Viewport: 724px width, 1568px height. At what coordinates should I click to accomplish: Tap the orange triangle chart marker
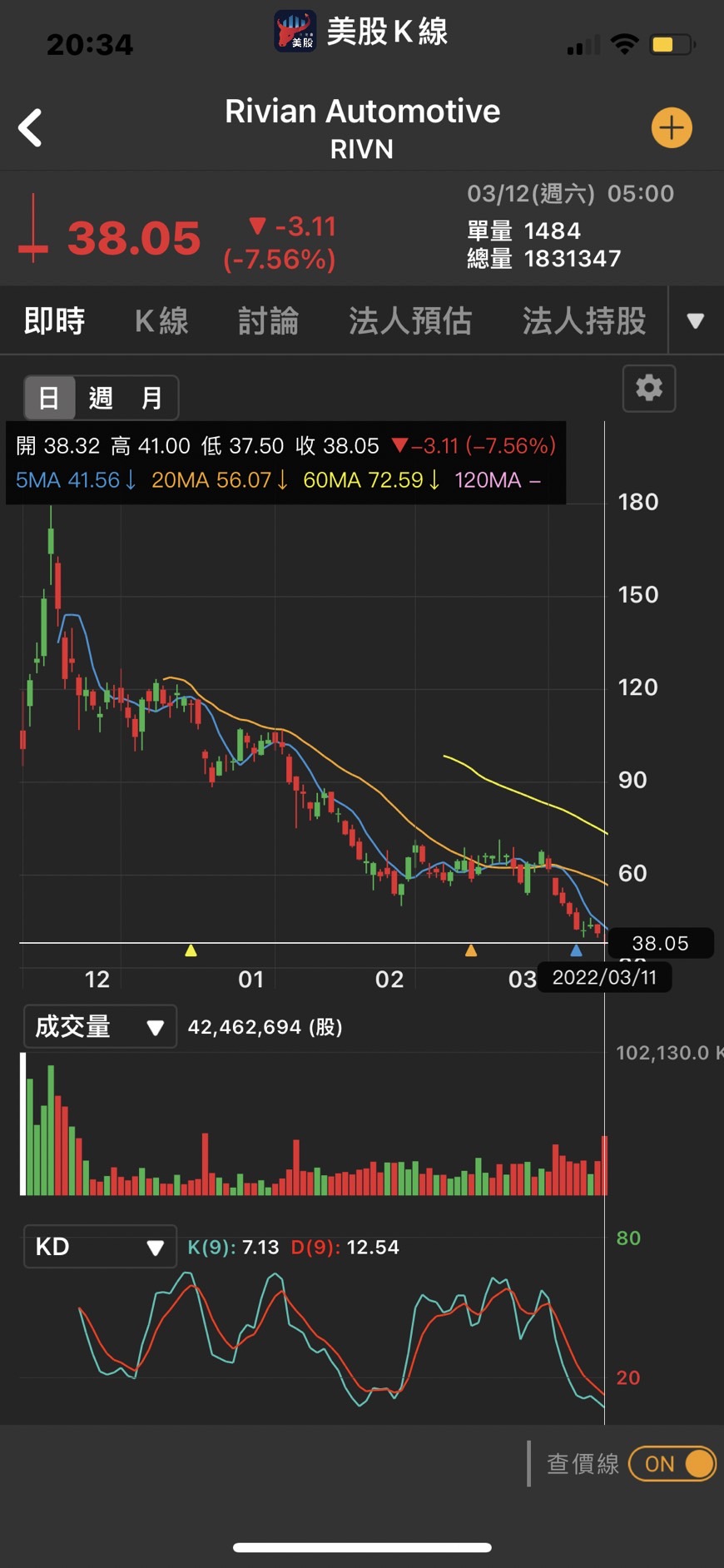pyautogui.click(x=471, y=950)
